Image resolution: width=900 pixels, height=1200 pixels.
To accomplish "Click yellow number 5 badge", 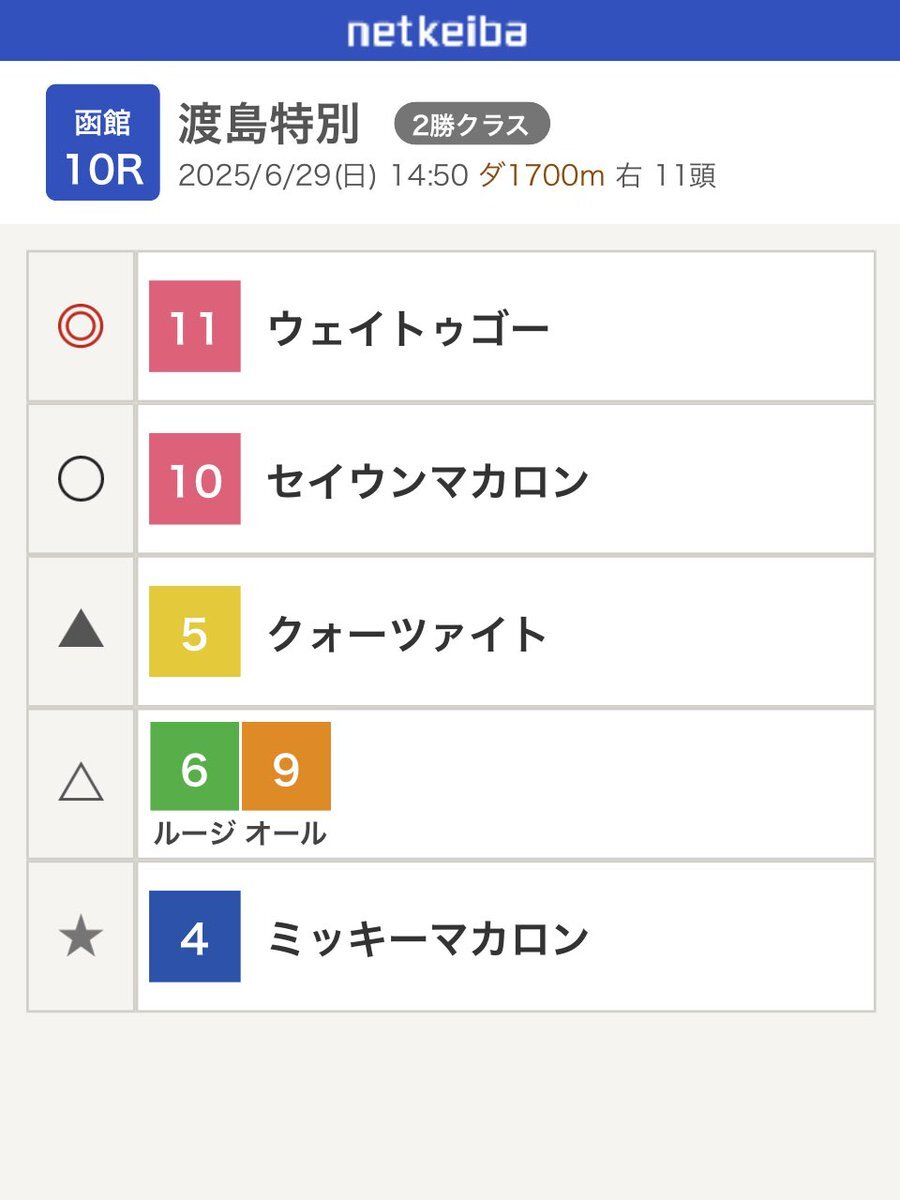I will pyautogui.click(x=194, y=632).
